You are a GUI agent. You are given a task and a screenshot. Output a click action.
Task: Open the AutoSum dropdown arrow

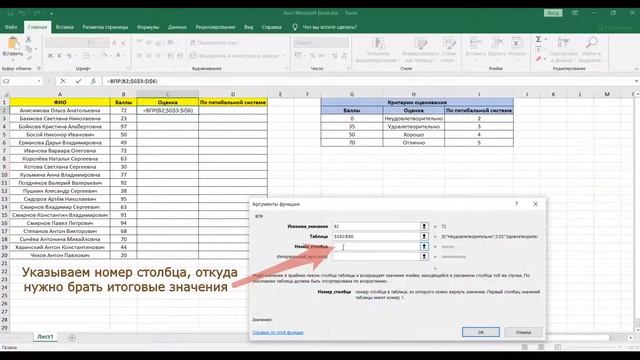tap(546, 40)
